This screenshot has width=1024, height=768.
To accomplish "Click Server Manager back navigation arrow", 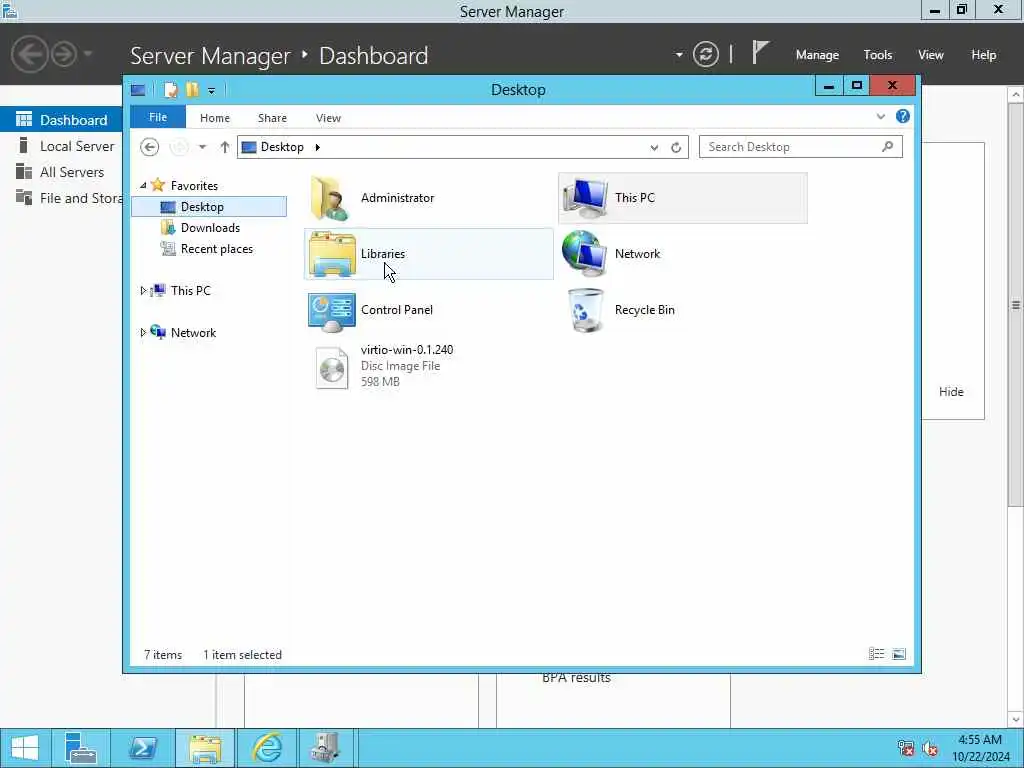I will click(29, 54).
